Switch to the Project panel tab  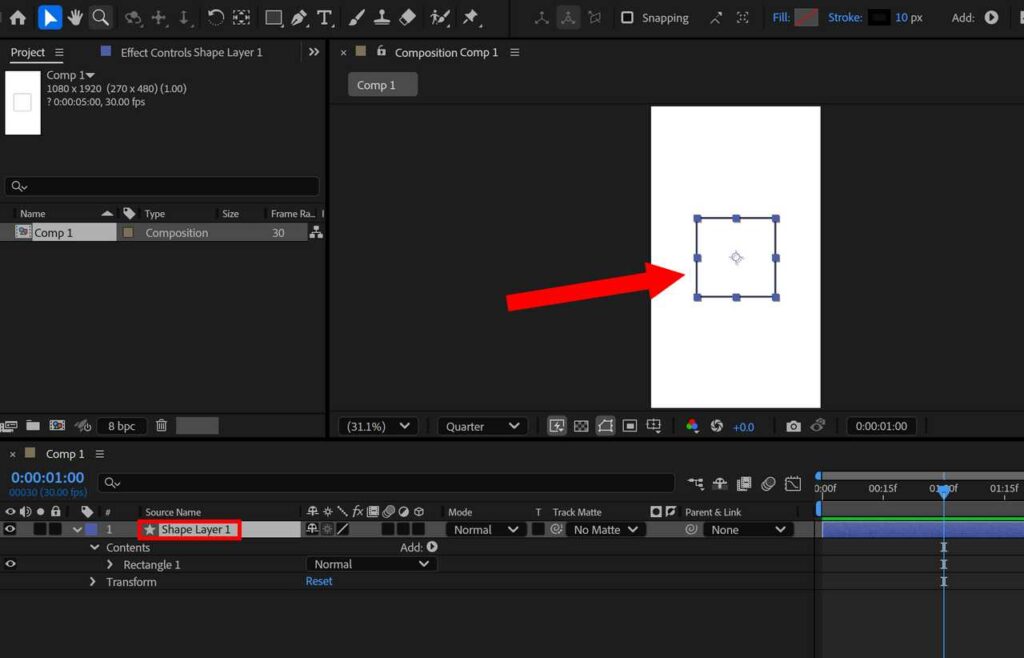point(27,52)
